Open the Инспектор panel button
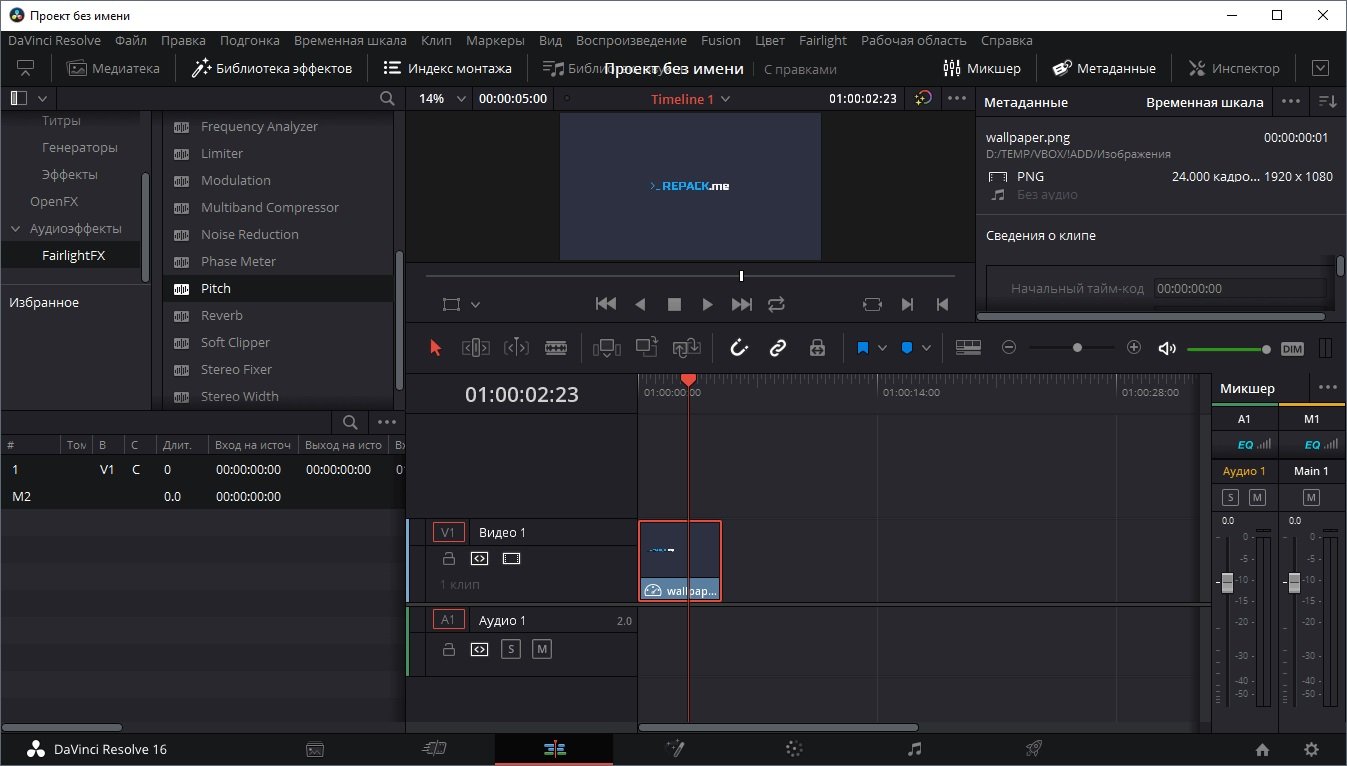Viewport: 1347px width, 766px height. [x=1233, y=68]
